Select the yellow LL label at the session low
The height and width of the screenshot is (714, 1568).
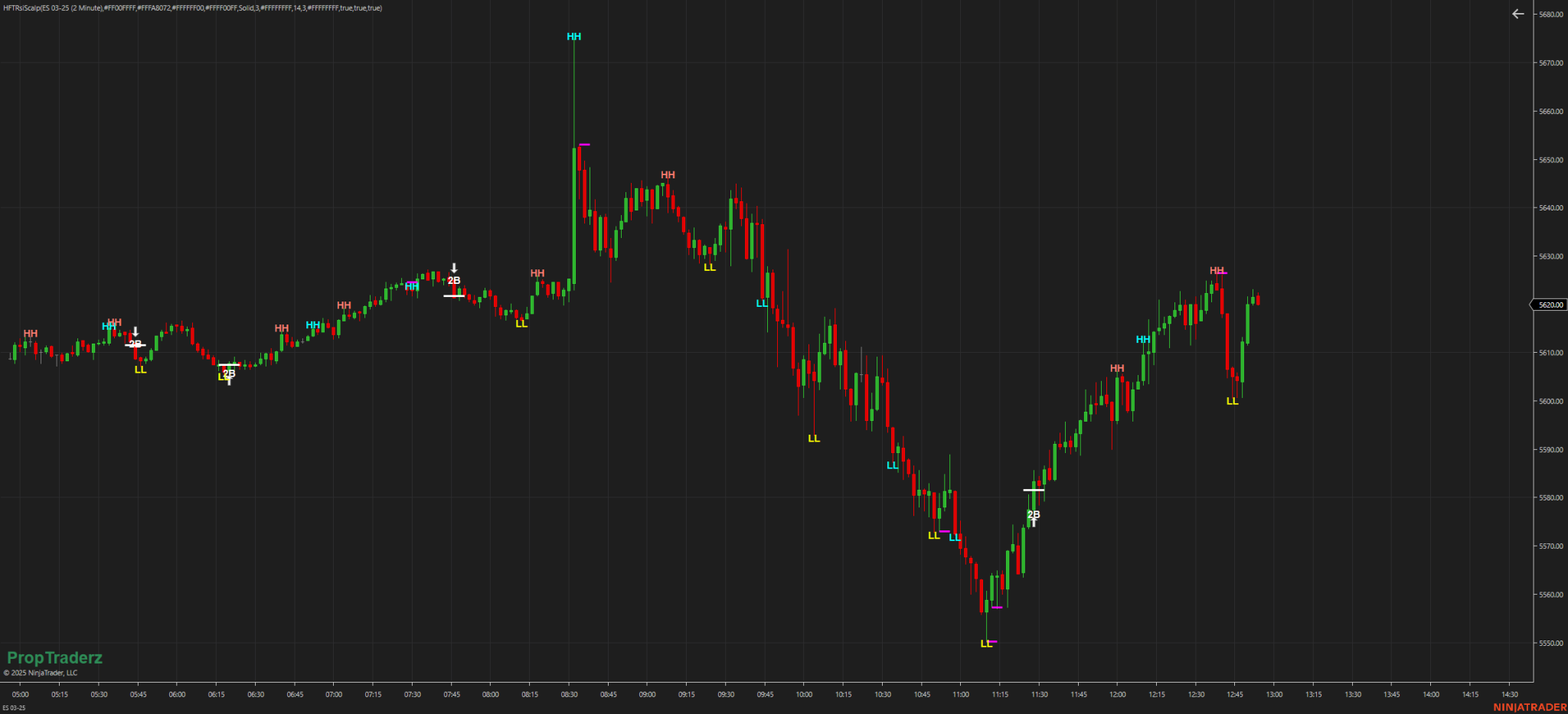click(985, 644)
